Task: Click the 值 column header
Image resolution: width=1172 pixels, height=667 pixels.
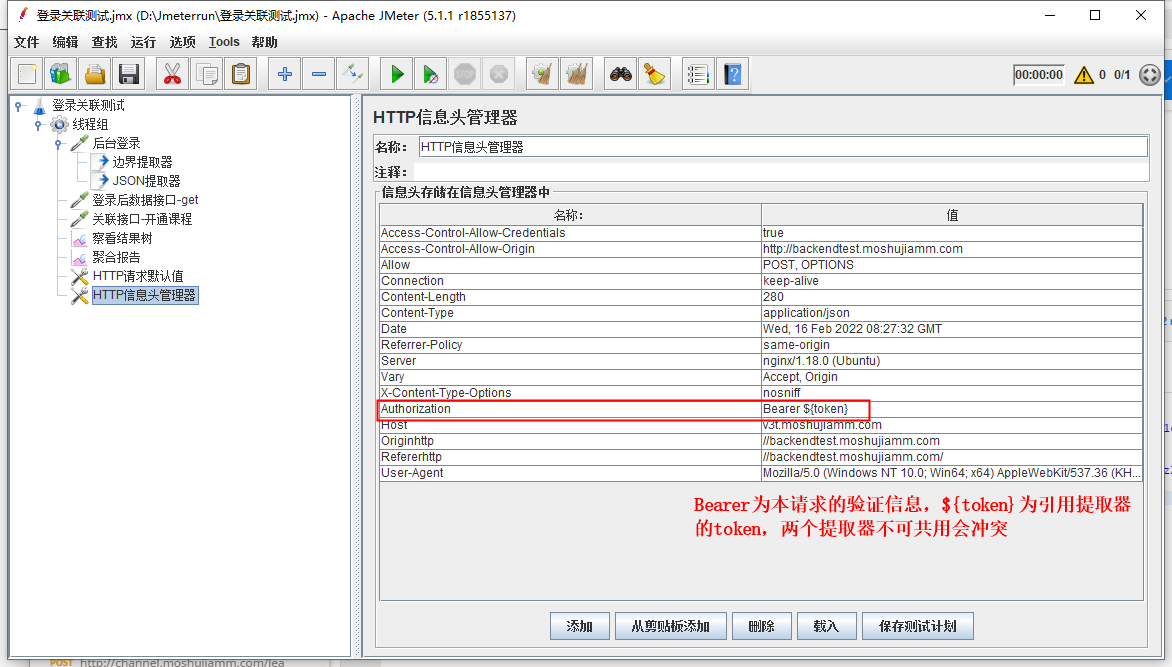Action: [952, 215]
